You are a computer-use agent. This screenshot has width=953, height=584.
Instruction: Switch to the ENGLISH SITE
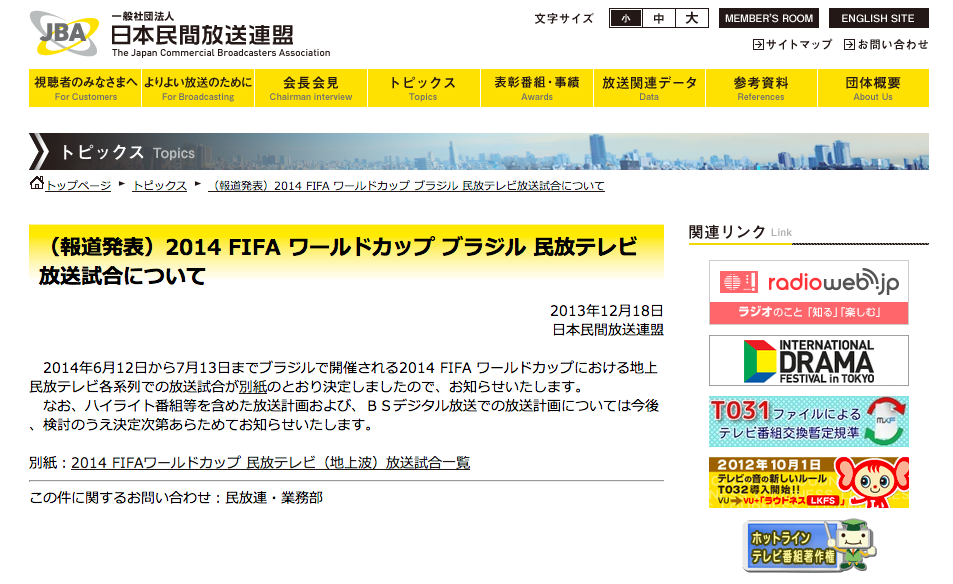coord(878,18)
